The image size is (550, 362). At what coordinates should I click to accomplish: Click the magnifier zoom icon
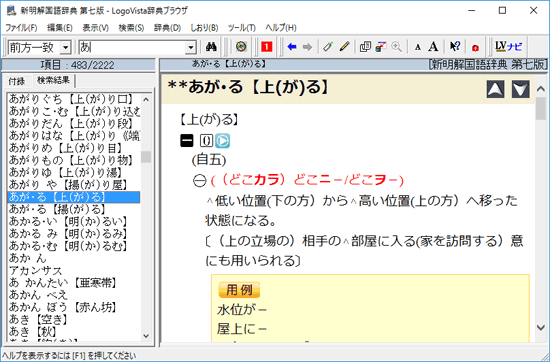[396, 47]
